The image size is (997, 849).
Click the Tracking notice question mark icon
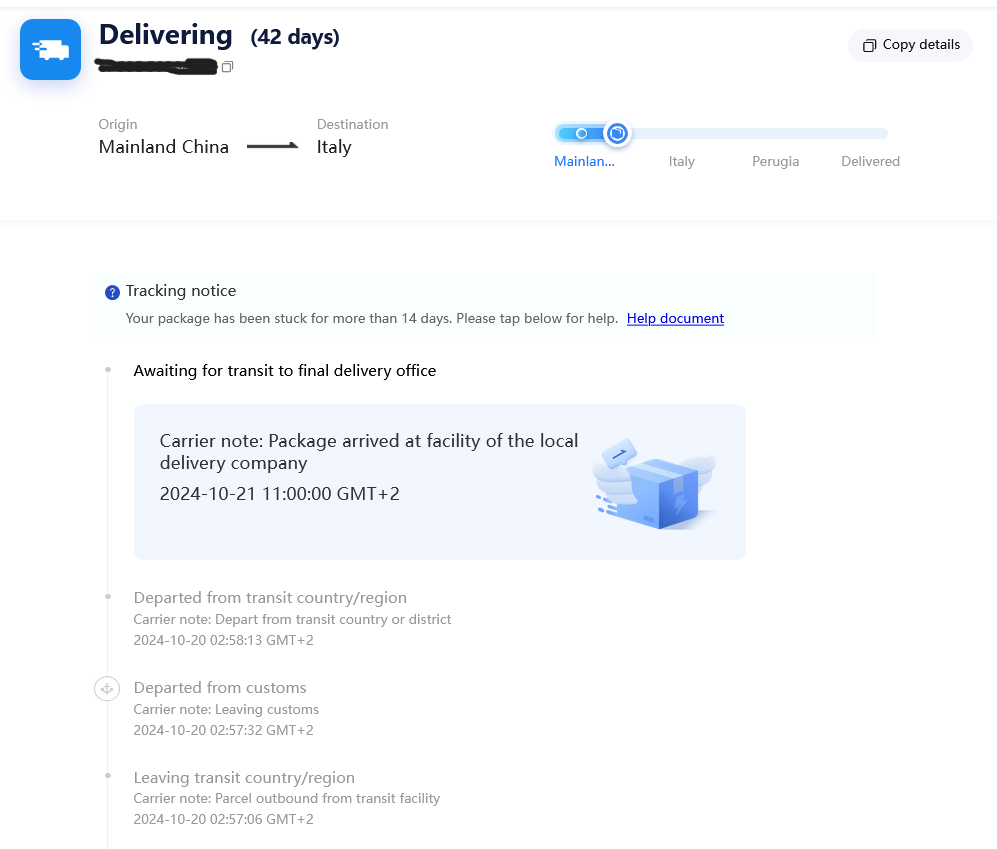[112, 292]
